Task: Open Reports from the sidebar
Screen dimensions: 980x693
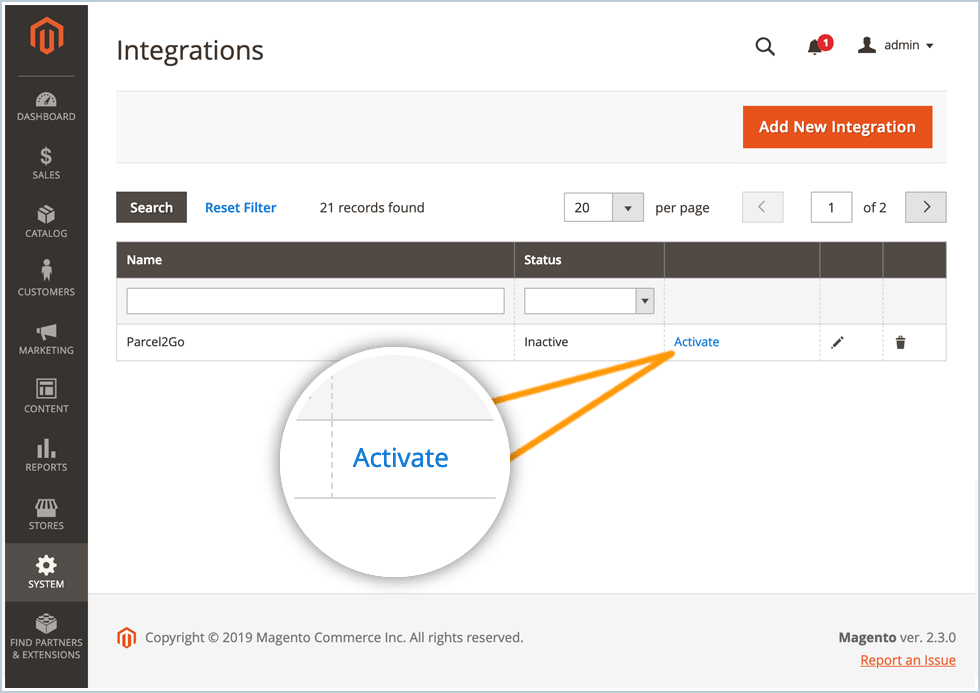Action: pyautogui.click(x=46, y=455)
